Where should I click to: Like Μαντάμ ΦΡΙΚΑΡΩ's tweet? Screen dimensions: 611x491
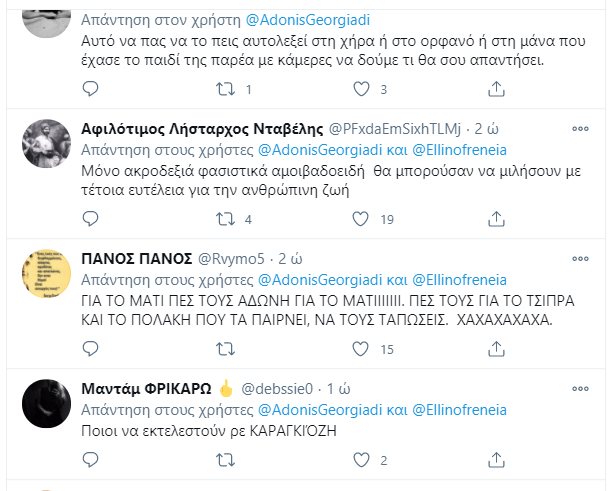(360, 460)
